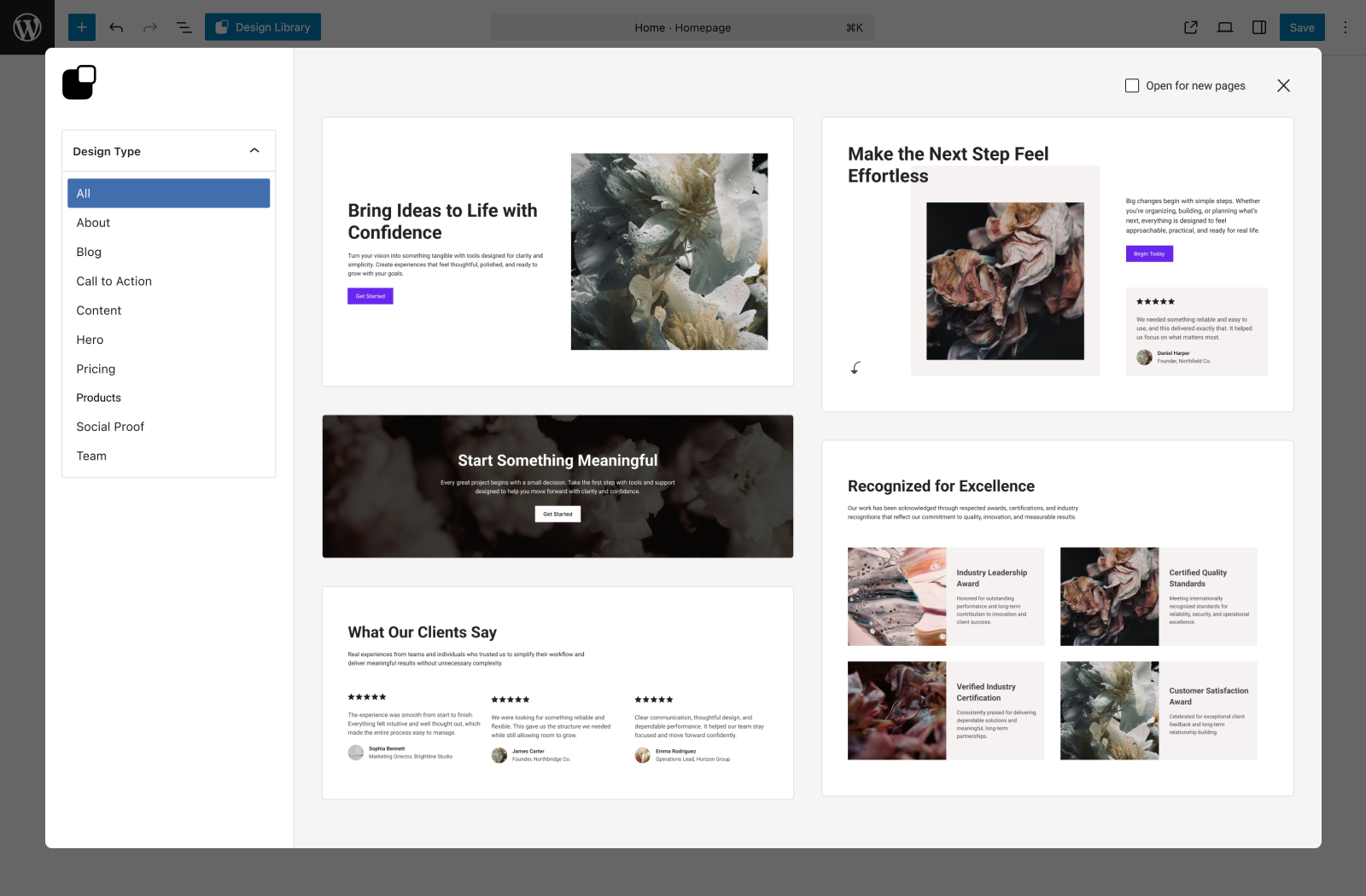Click the Design Library logo in sidebar
The width and height of the screenshot is (1366, 896).
tap(79, 83)
